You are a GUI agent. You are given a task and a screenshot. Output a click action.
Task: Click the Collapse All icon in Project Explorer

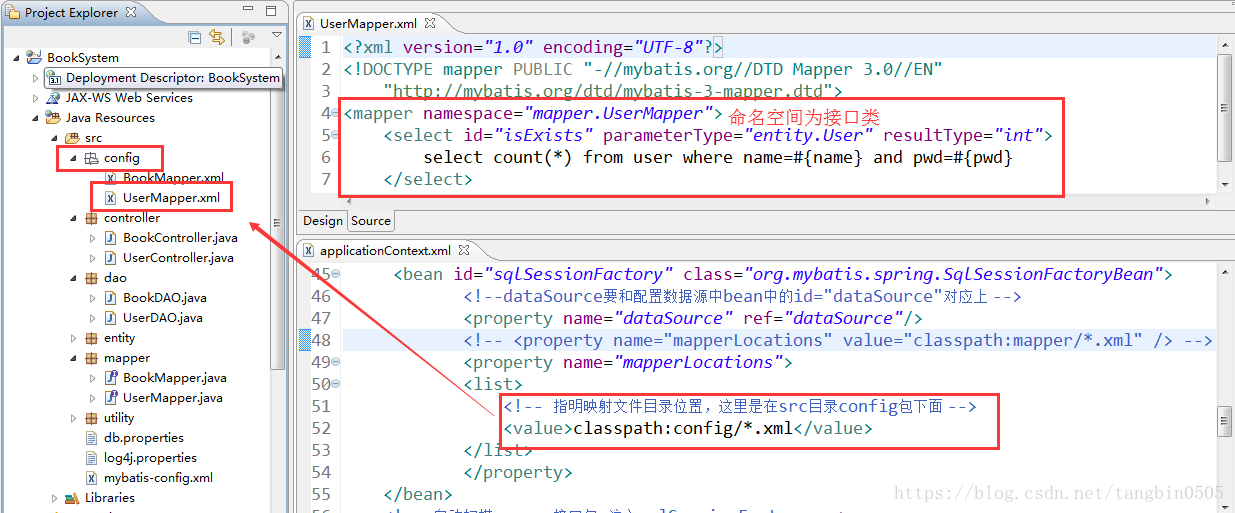point(195,37)
